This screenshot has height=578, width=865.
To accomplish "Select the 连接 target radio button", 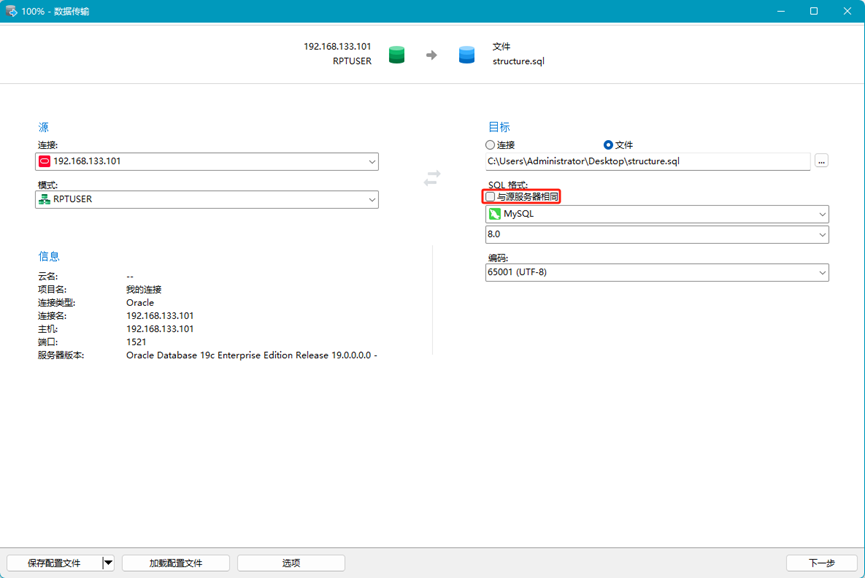I will point(490,145).
